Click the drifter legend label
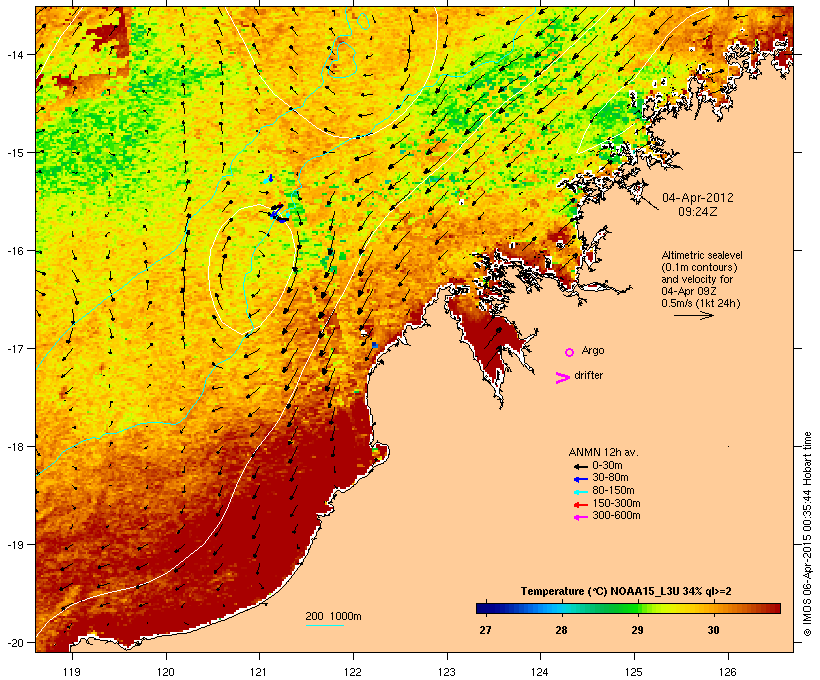Screen dimensions: 820x680 click(588, 375)
